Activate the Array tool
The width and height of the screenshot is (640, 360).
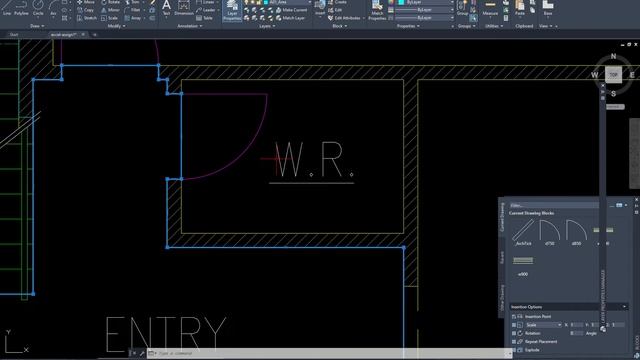(x=133, y=18)
